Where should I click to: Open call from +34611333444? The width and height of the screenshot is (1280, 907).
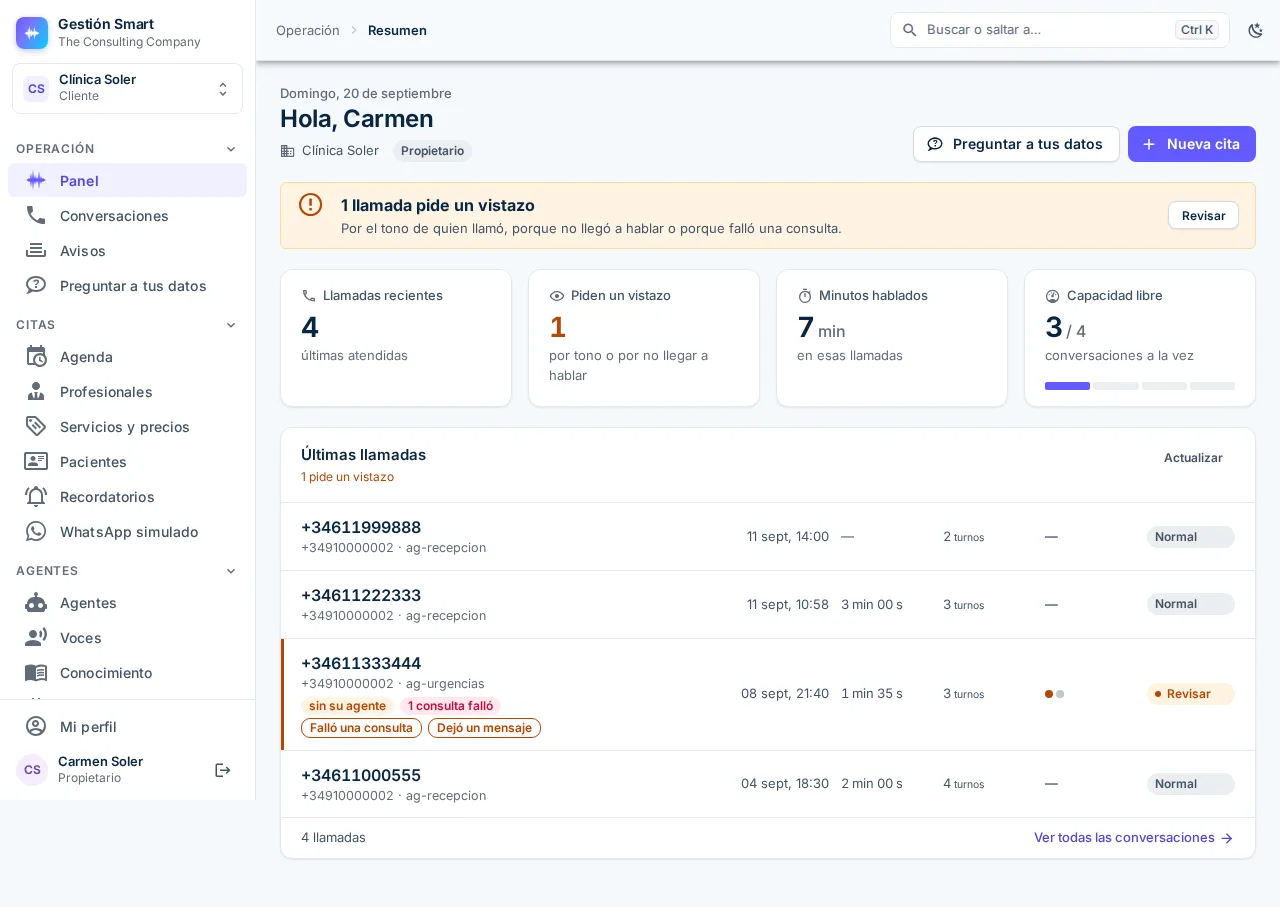pyautogui.click(x=768, y=694)
